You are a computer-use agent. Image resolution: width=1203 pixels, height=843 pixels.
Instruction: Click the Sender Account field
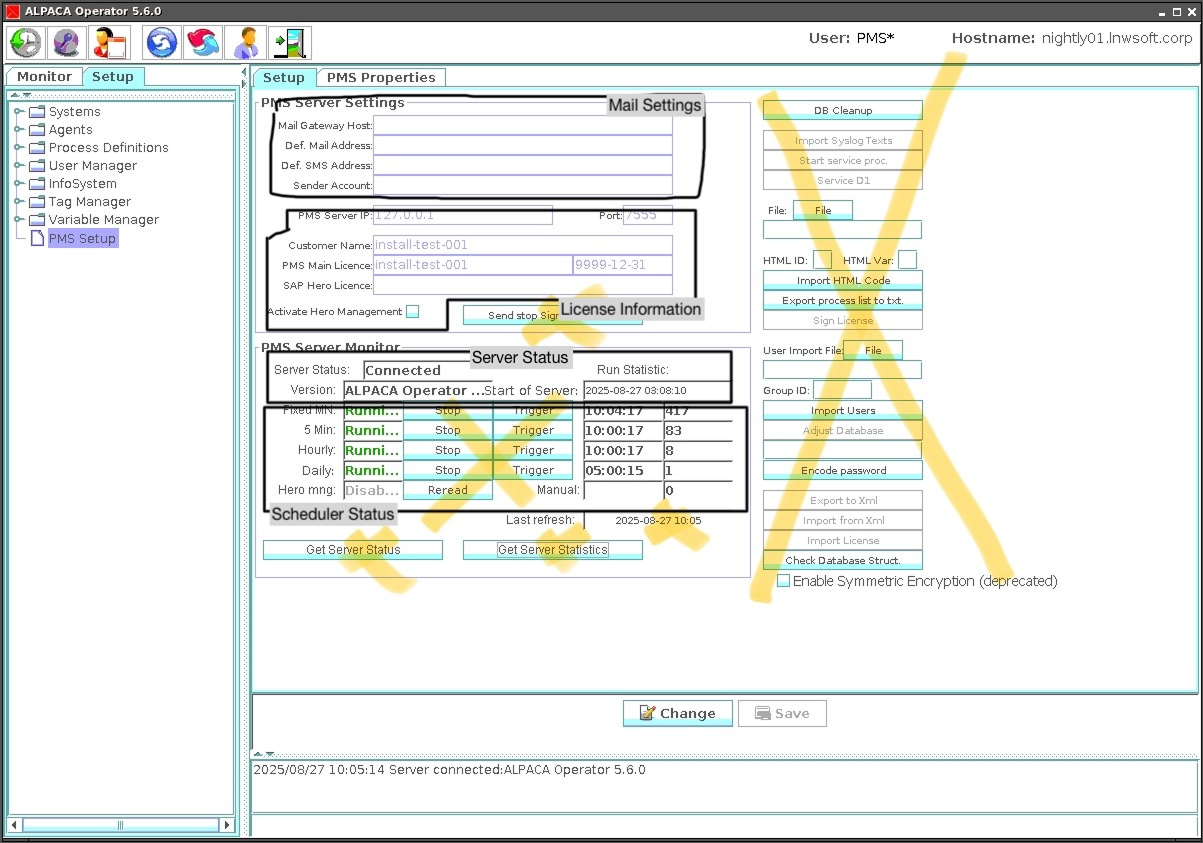[523, 185]
